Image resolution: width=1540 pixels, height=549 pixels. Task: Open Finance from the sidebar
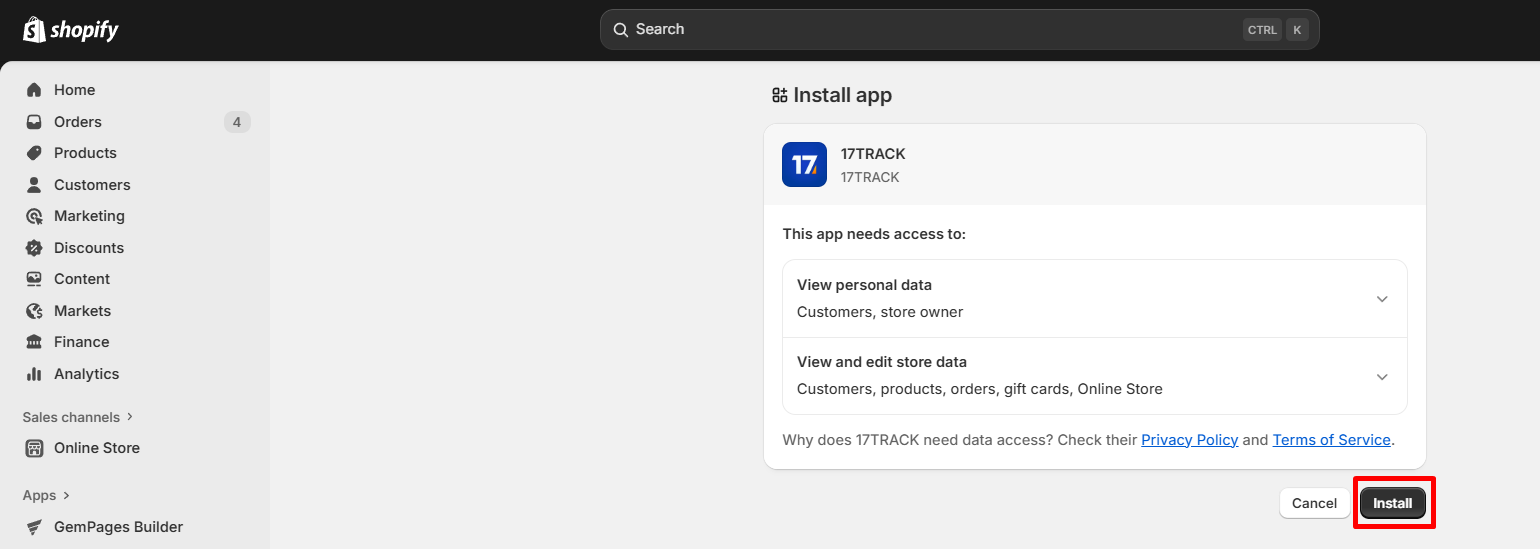pos(81,342)
